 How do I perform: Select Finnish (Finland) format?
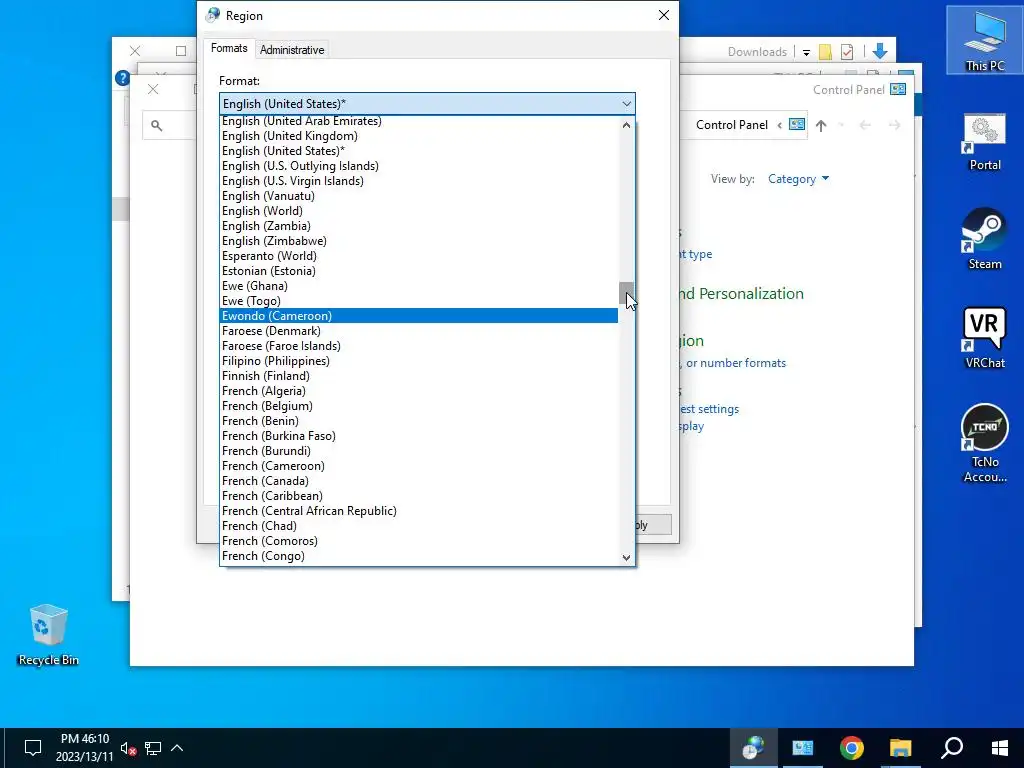pyautogui.click(x=419, y=376)
